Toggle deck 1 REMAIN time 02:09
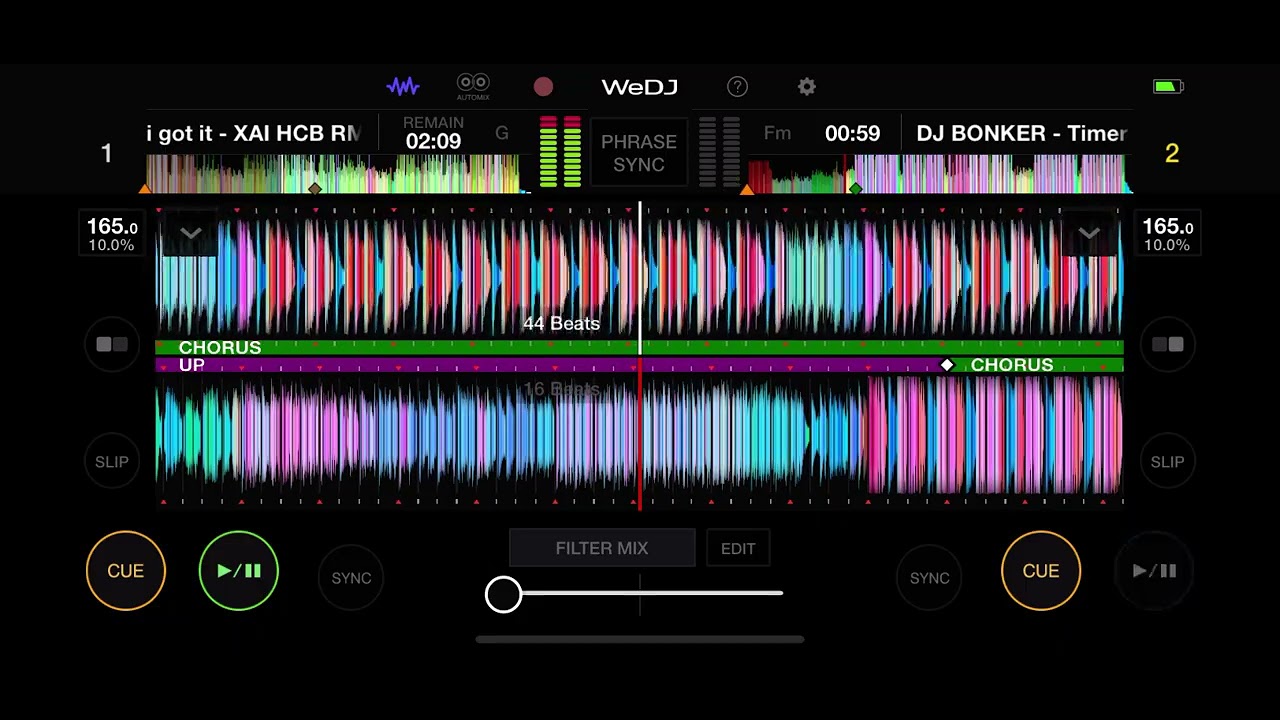The width and height of the screenshot is (1280, 720). tap(433, 133)
